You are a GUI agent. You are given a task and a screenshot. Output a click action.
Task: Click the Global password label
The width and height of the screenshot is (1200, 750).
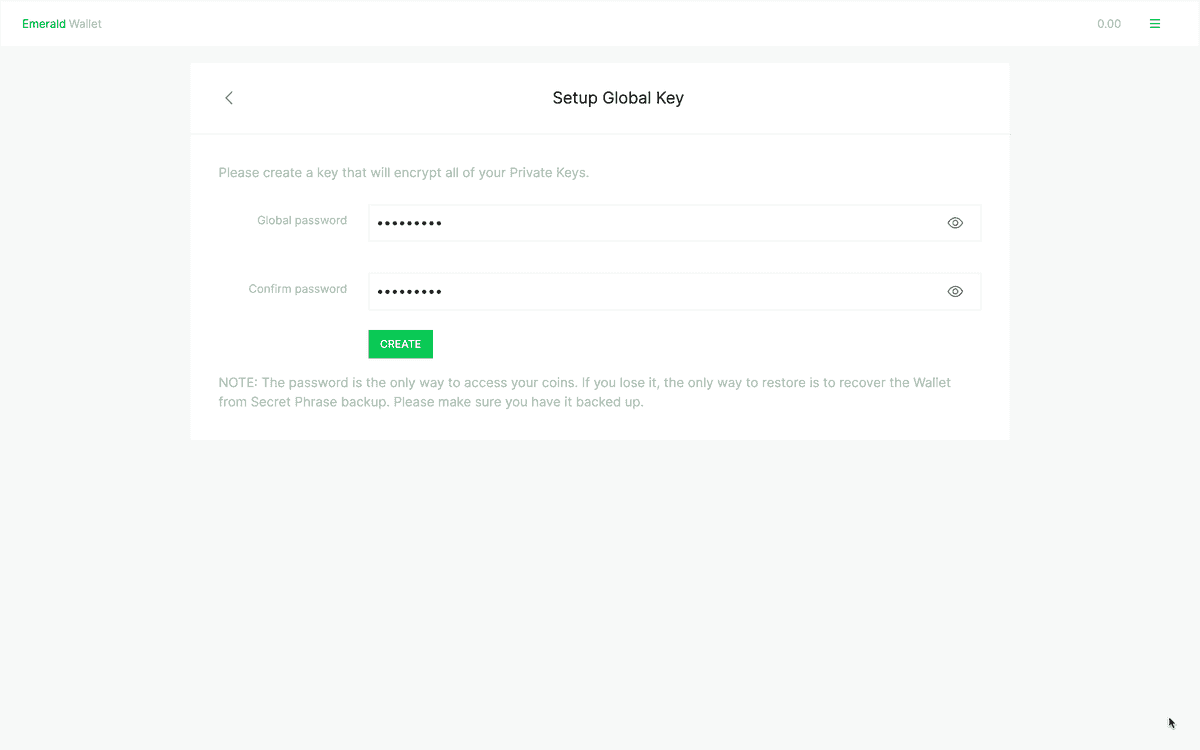[302, 220]
